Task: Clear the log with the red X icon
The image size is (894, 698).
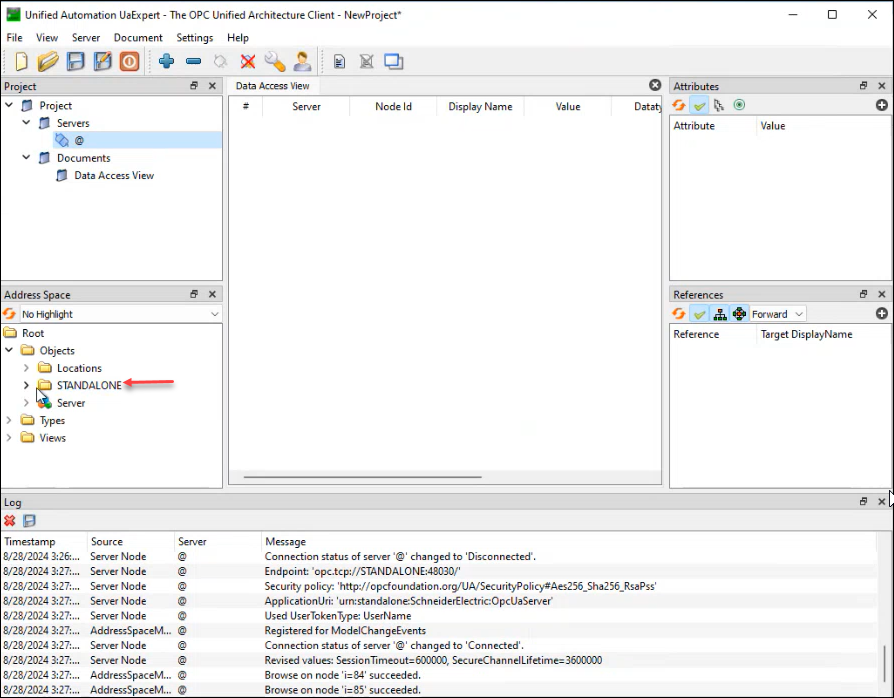Action: coord(10,520)
